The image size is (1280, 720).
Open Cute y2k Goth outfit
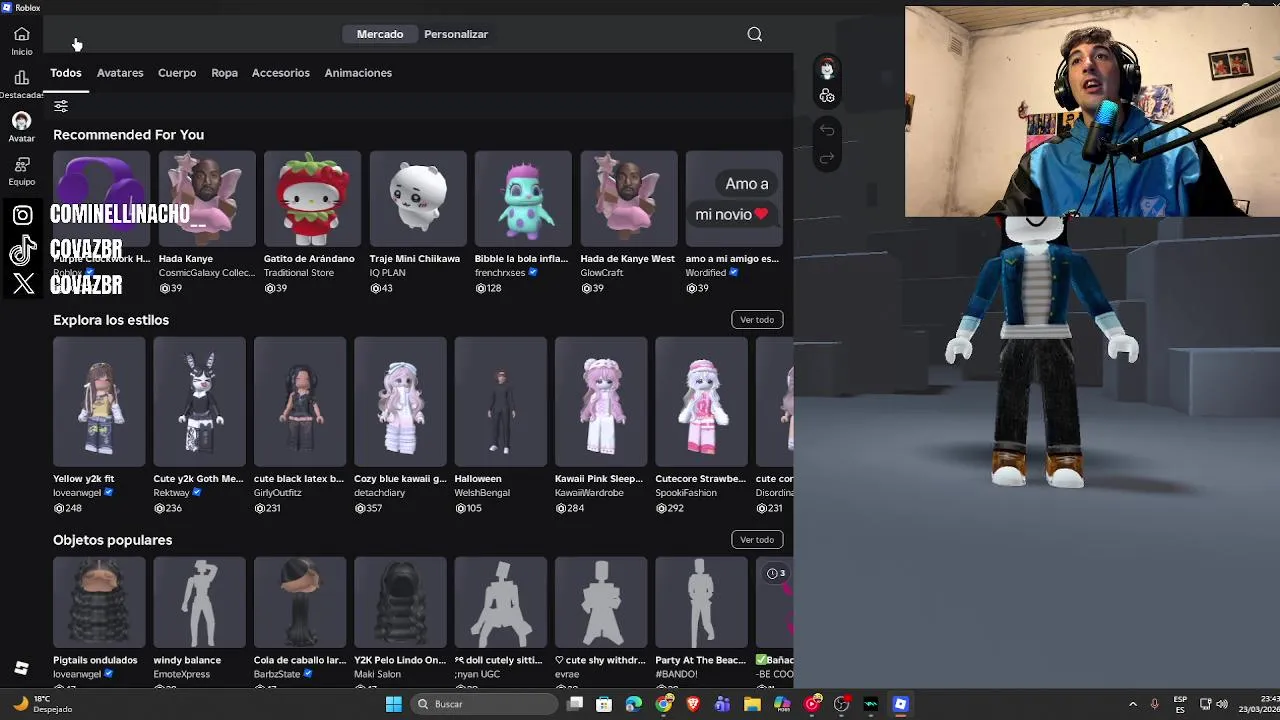tap(199, 402)
